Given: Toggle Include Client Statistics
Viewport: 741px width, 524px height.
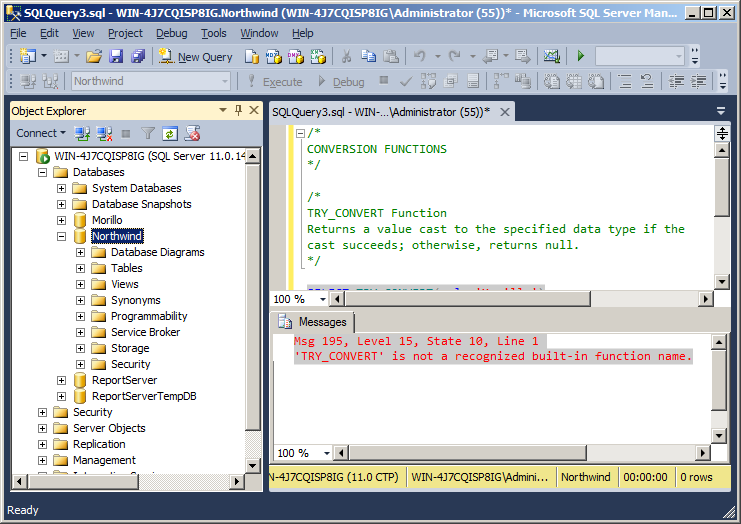Looking at the screenshot, I should 523,81.
